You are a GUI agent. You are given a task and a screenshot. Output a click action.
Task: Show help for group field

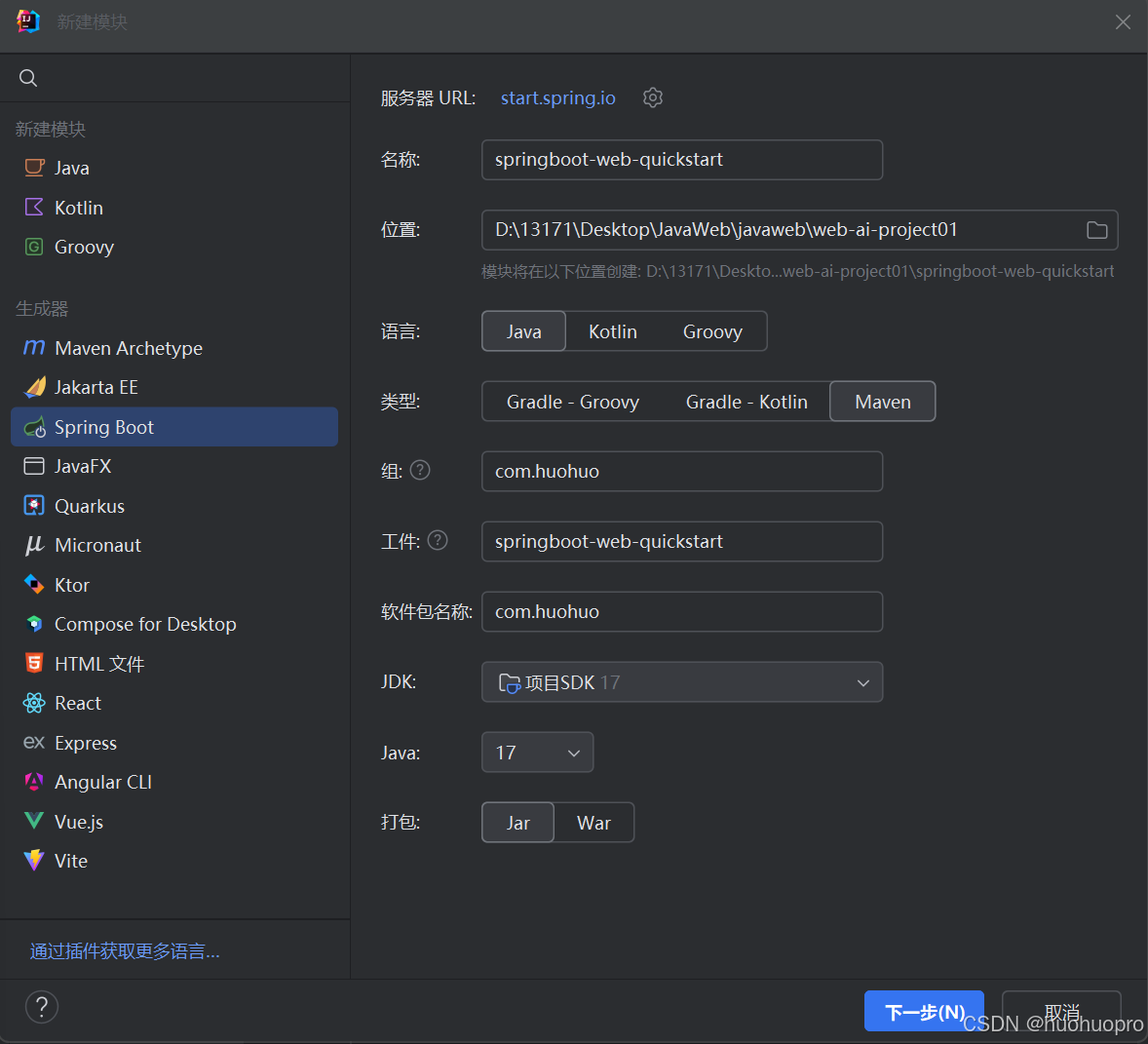tap(420, 470)
